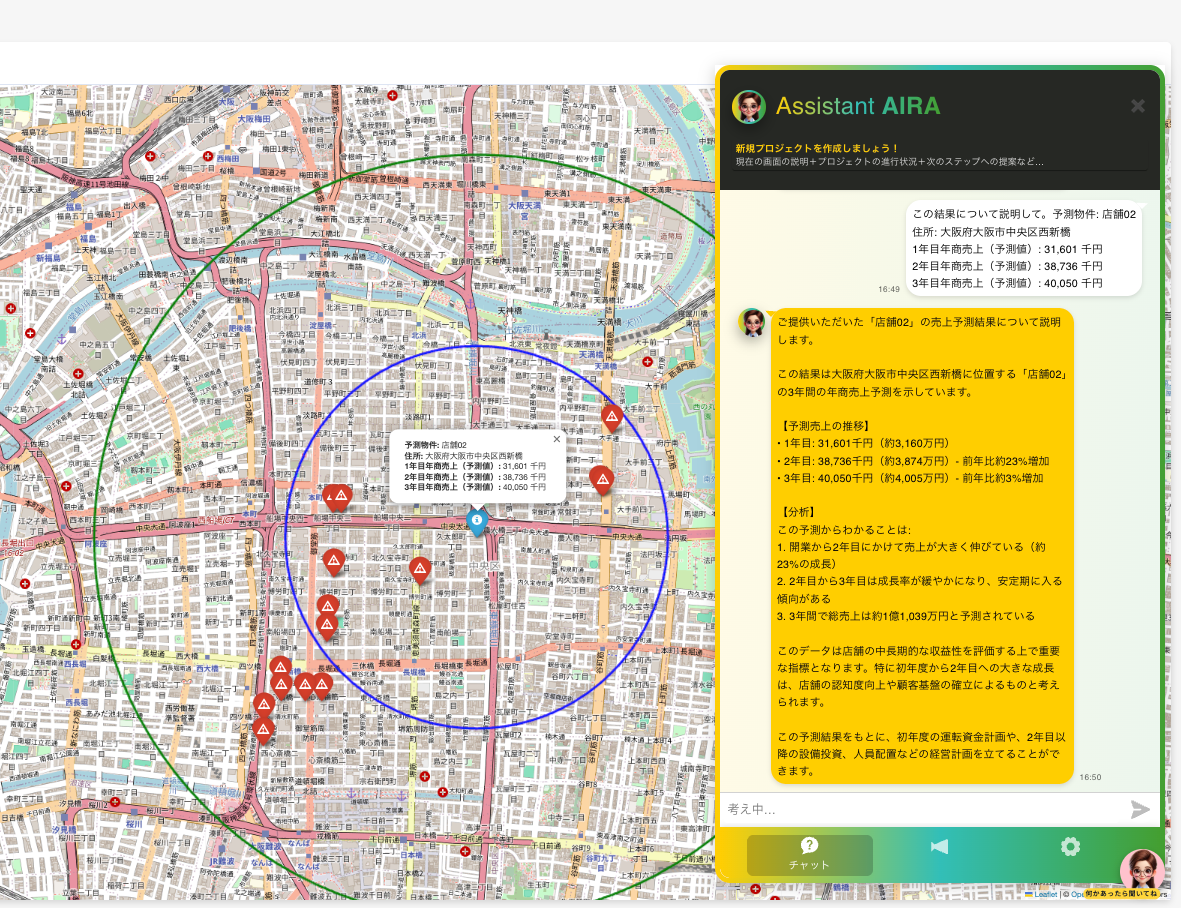The image size is (1181, 908).
Task: Click the southernmost red warning marker on map
Action: point(263,729)
